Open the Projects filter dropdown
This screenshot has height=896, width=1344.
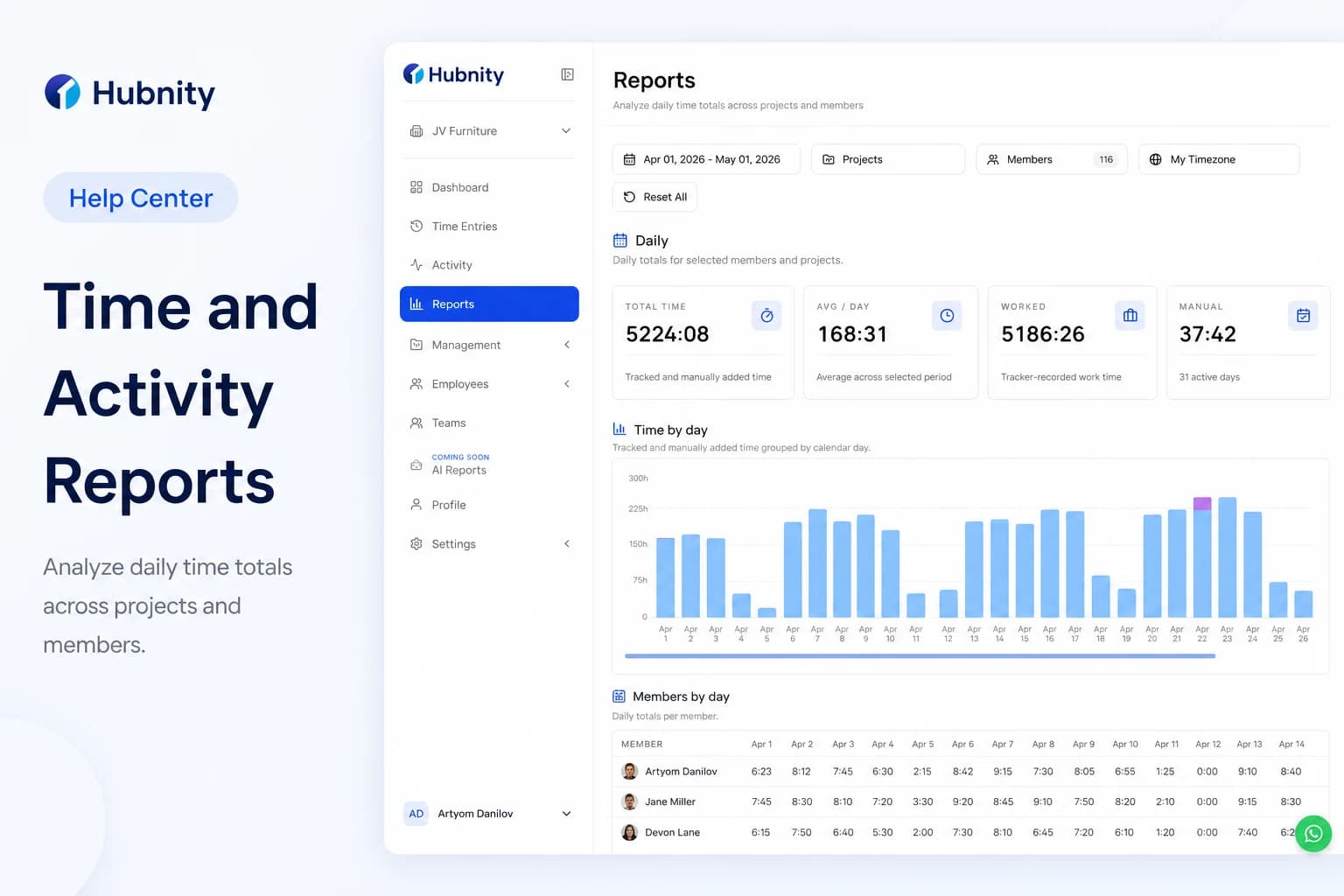coord(888,159)
